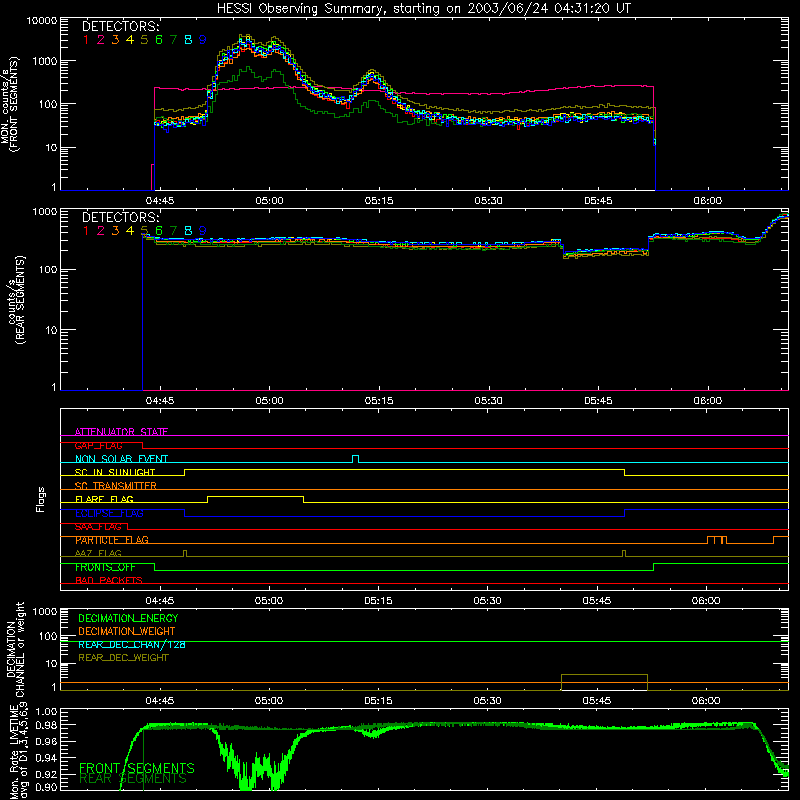
Task: Click the DECIMATION_WEIGHT legend entry
Action: (x=127, y=631)
